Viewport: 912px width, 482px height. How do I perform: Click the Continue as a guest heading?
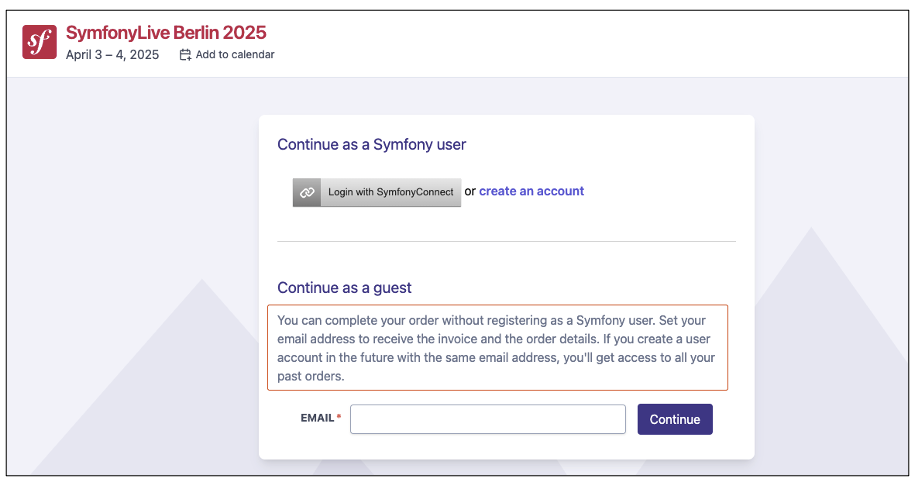344,288
